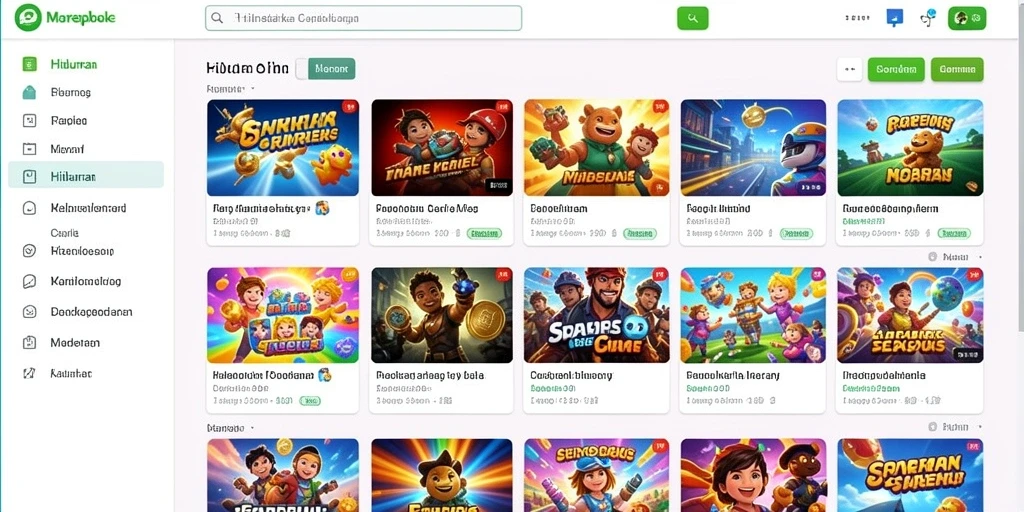Click the red badge on first game thumbnail
This screenshot has height=512, width=1024.
(x=349, y=106)
